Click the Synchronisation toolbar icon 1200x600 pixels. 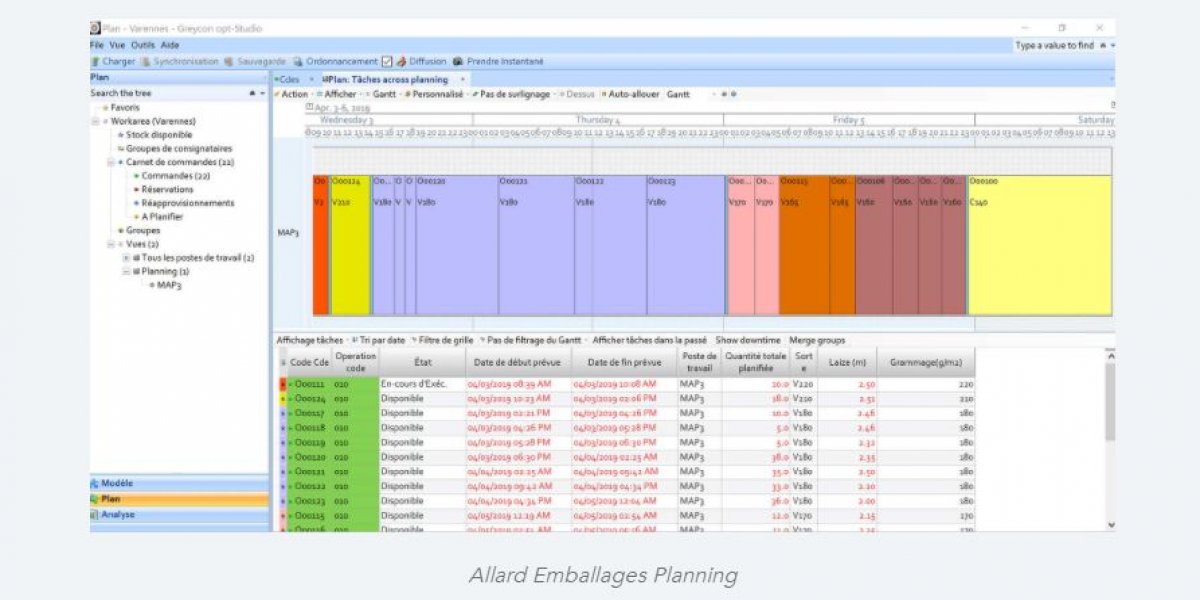tap(147, 61)
